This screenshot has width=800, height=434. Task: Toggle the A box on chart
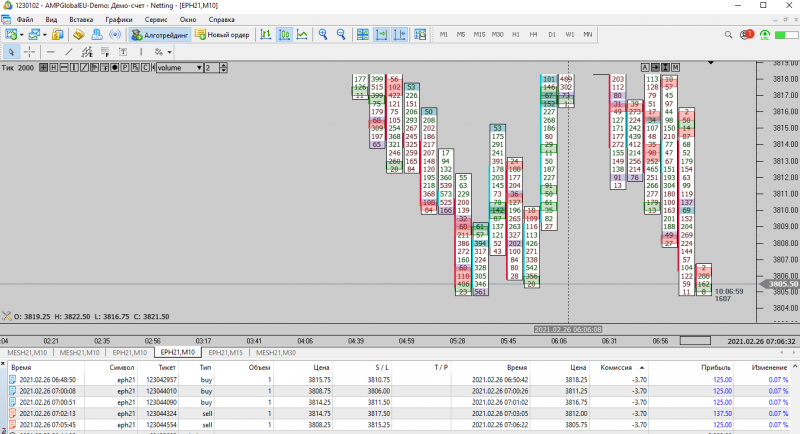coord(645,67)
